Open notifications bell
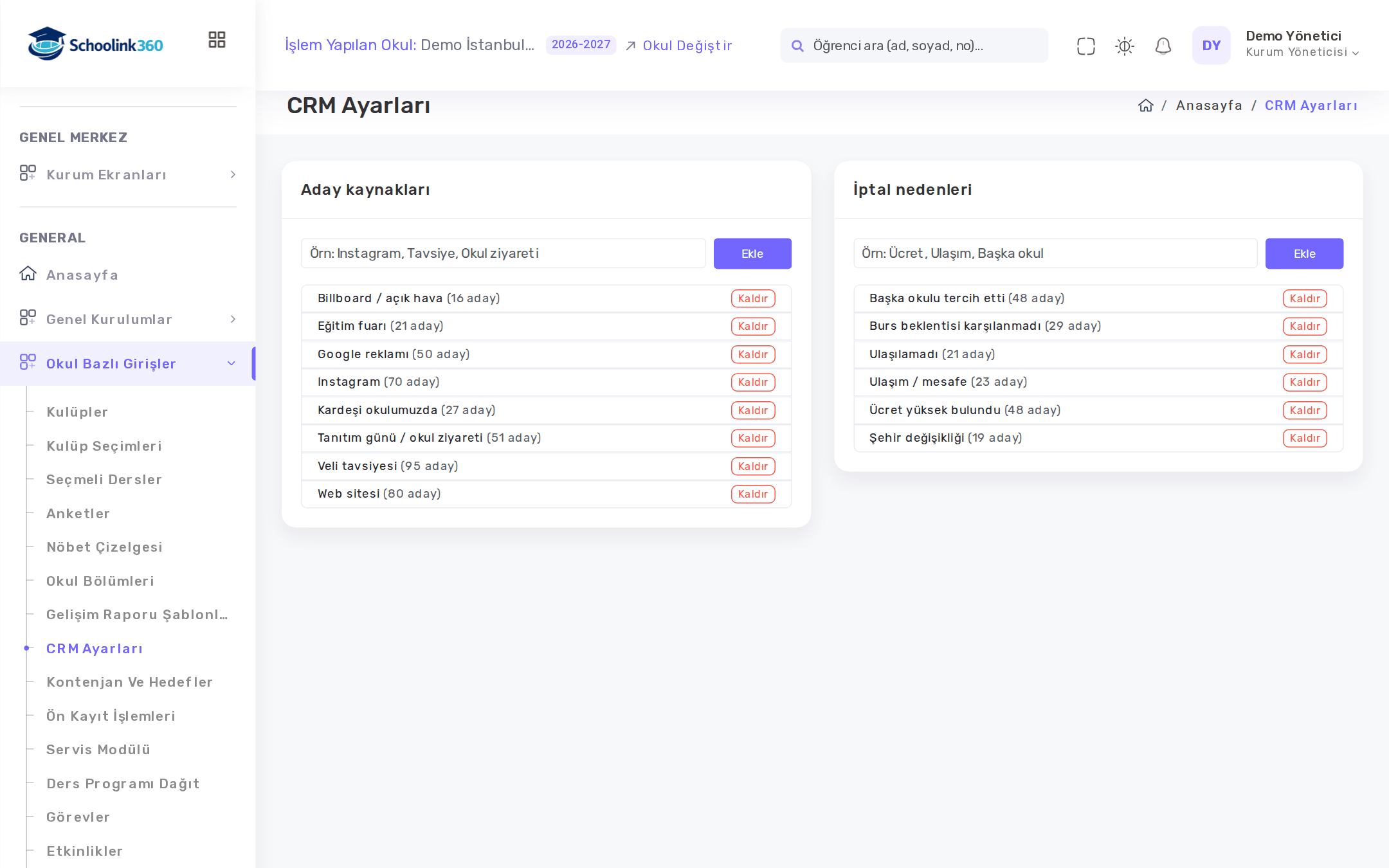Screen dimensions: 1389x868 [x=1163, y=46]
